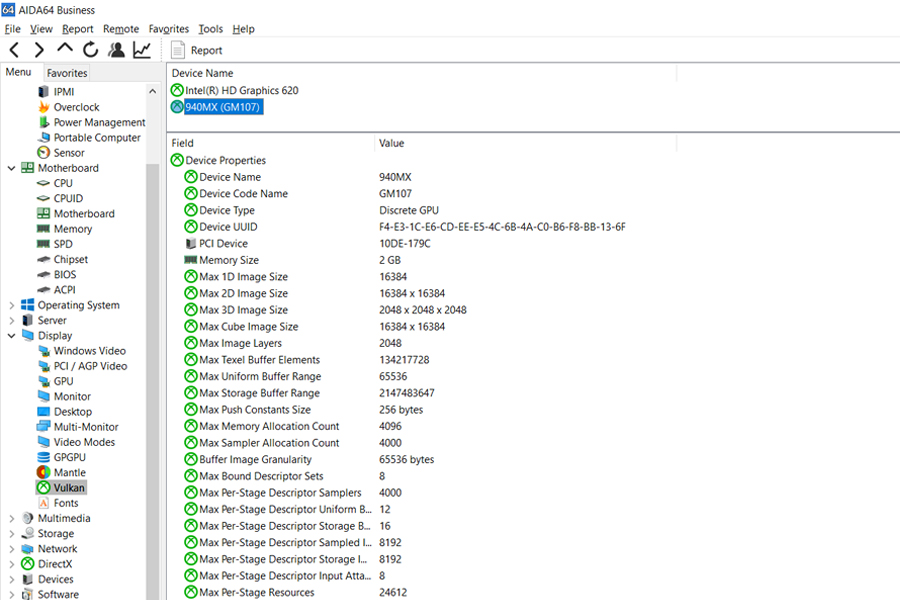Open the GPGPU item

point(69,458)
